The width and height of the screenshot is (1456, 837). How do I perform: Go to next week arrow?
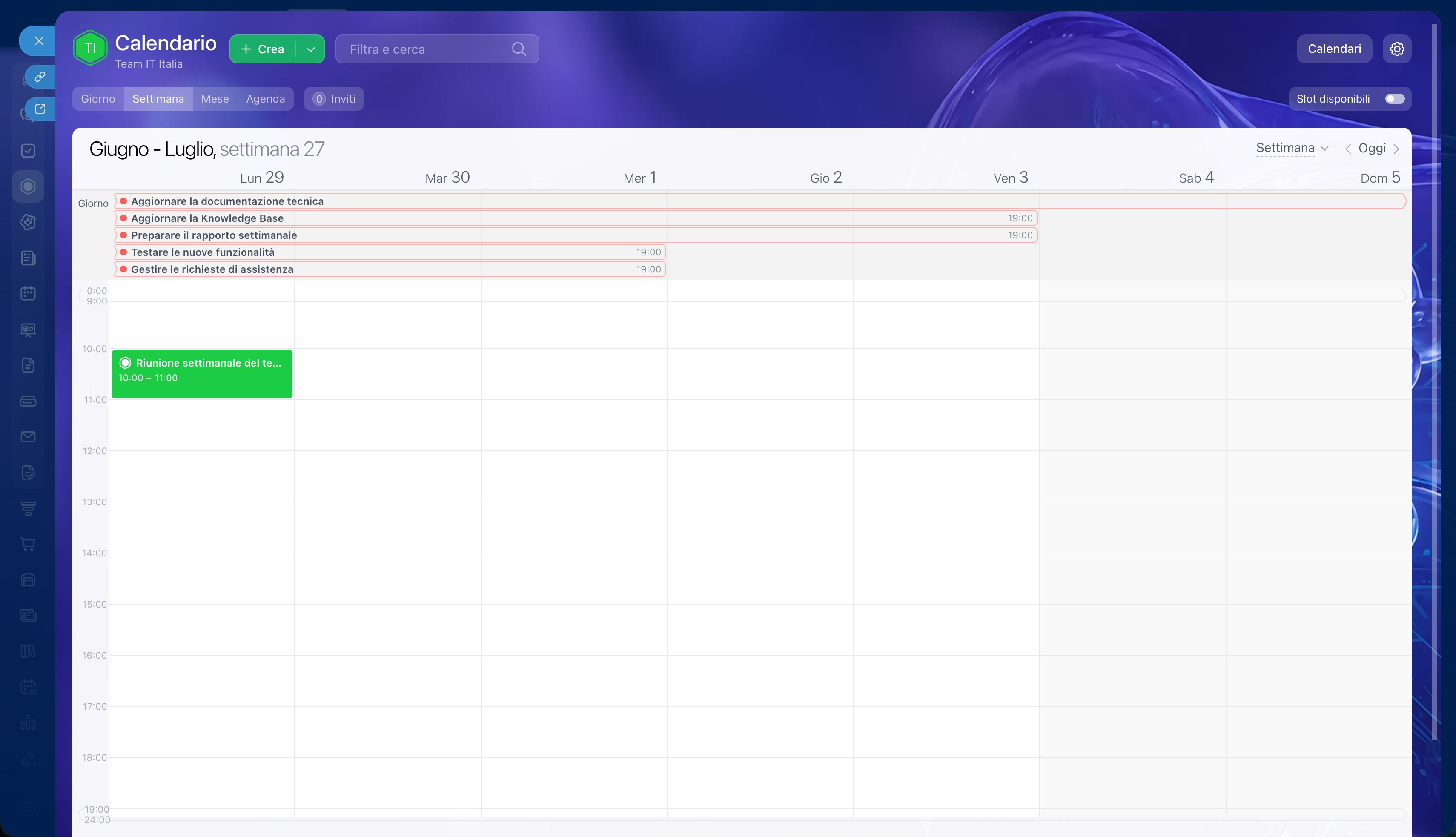coord(1396,149)
